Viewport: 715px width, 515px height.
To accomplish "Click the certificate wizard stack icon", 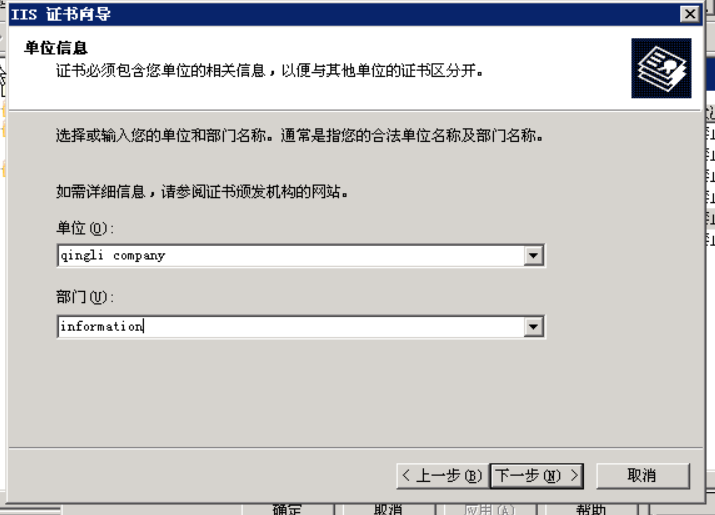I will (661, 68).
